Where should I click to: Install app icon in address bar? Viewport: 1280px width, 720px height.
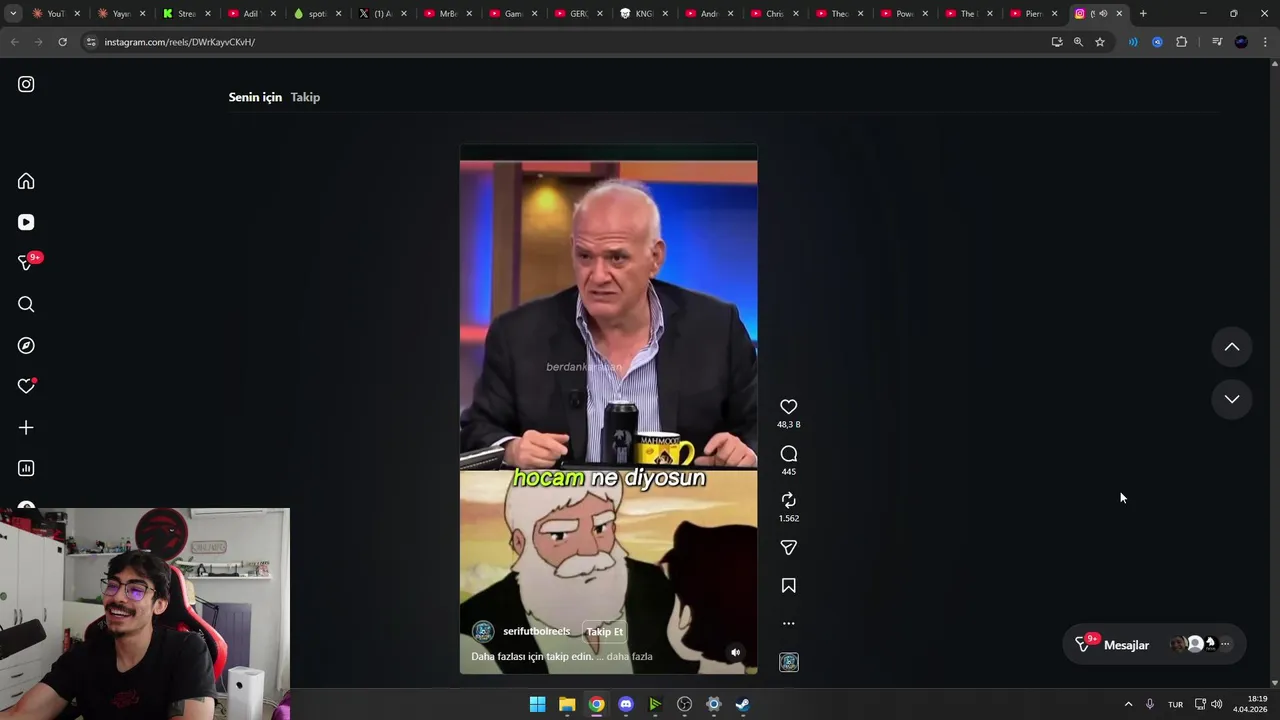coord(1057,42)
